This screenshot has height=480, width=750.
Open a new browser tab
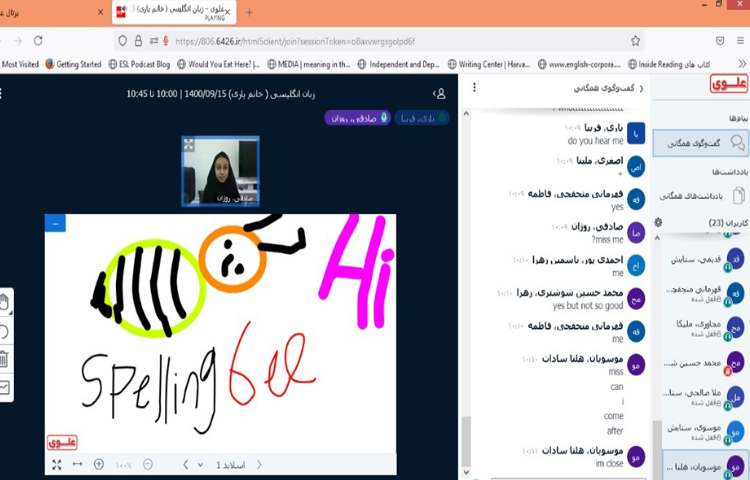(249, 12)
